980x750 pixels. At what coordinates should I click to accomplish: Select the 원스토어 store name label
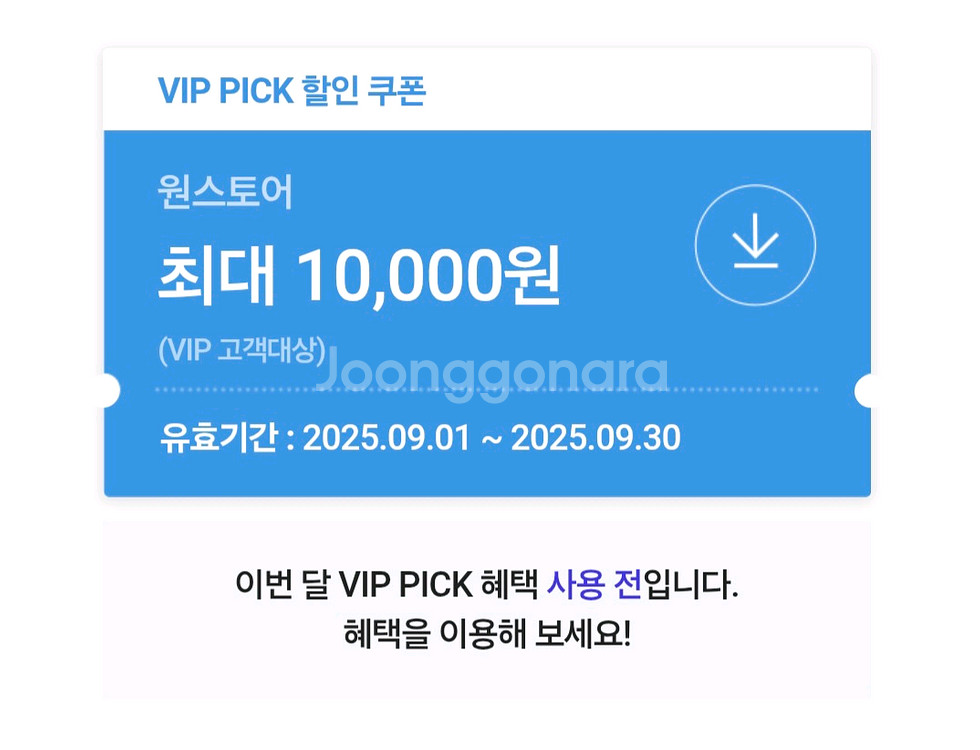point(225,192)
